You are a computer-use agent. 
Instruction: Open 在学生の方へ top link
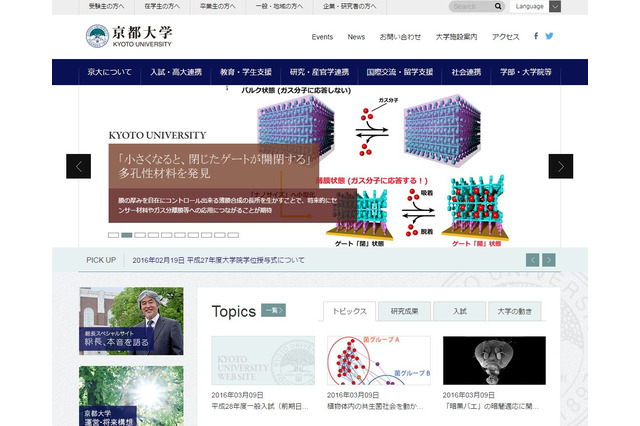point(162,7)
